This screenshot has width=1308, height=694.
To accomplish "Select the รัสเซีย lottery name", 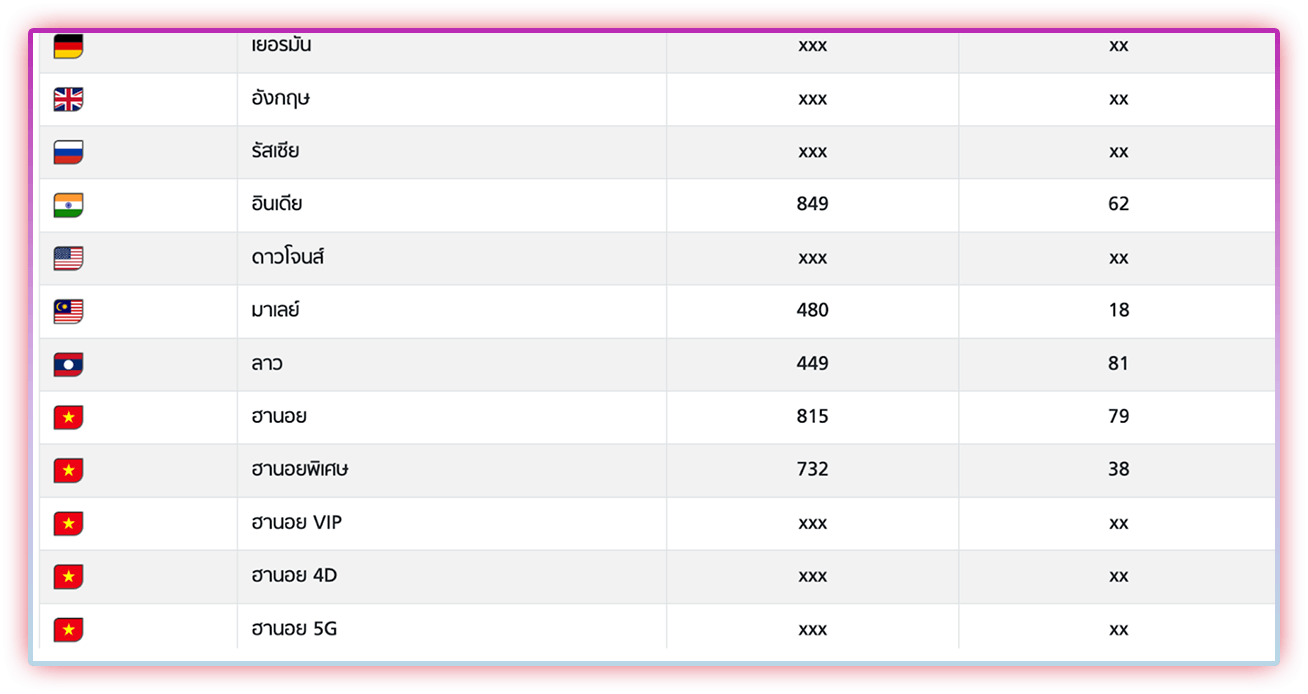I will pos(275,151).
